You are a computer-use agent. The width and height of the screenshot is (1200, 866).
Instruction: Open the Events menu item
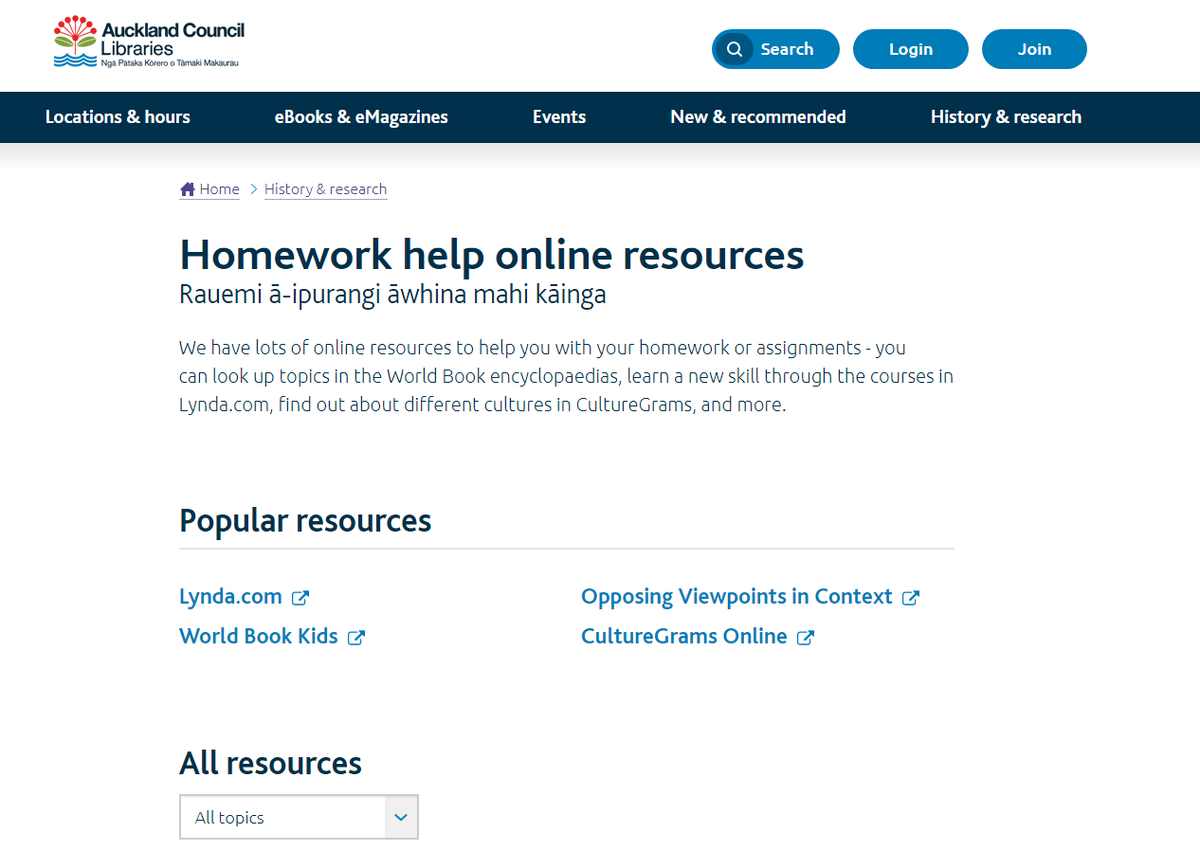pos(559,117)
